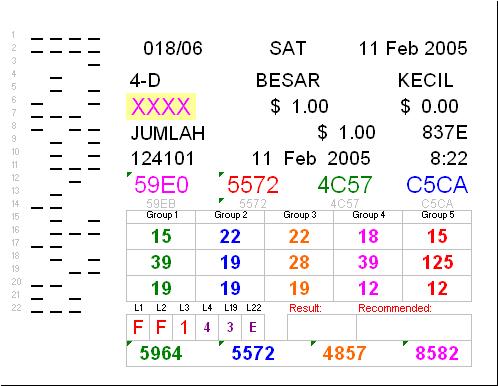This screenshot has height=386, width=498.
Task: Click the blue C5CA code
Action: [437, 185]
